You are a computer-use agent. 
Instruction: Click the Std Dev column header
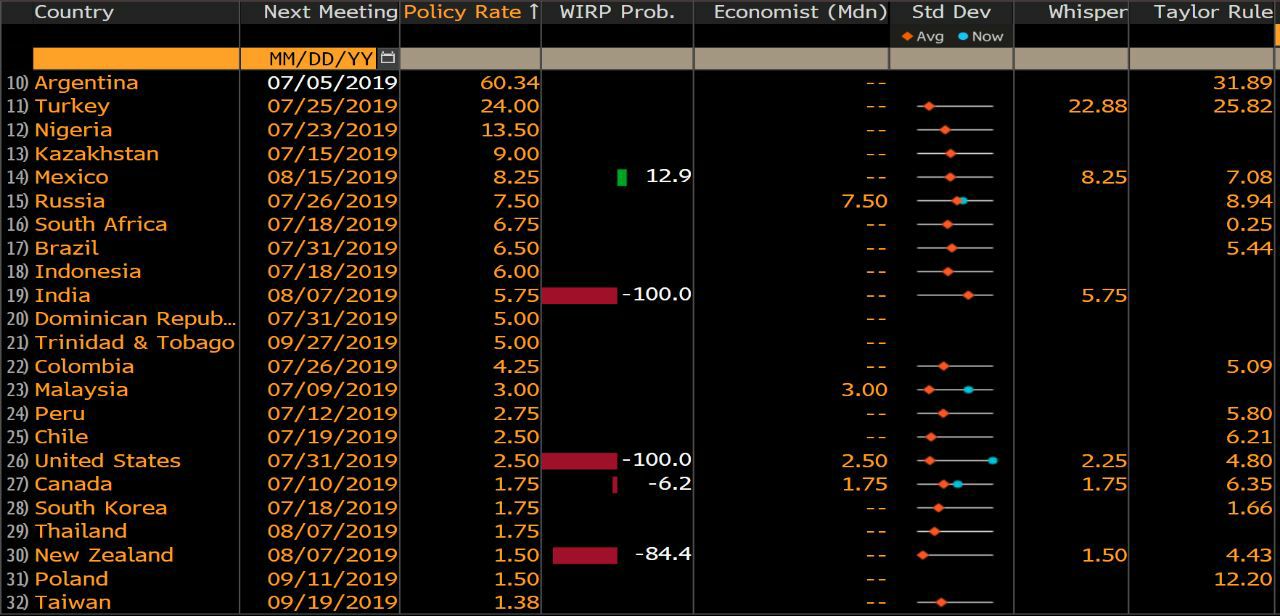pos(950,12)
